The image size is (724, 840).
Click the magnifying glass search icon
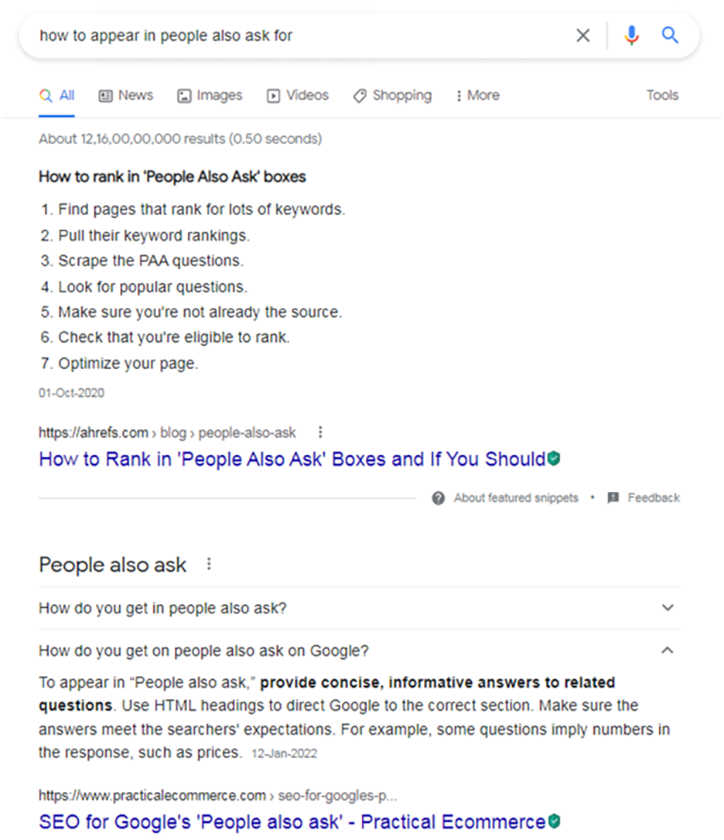tap(670, 34)
